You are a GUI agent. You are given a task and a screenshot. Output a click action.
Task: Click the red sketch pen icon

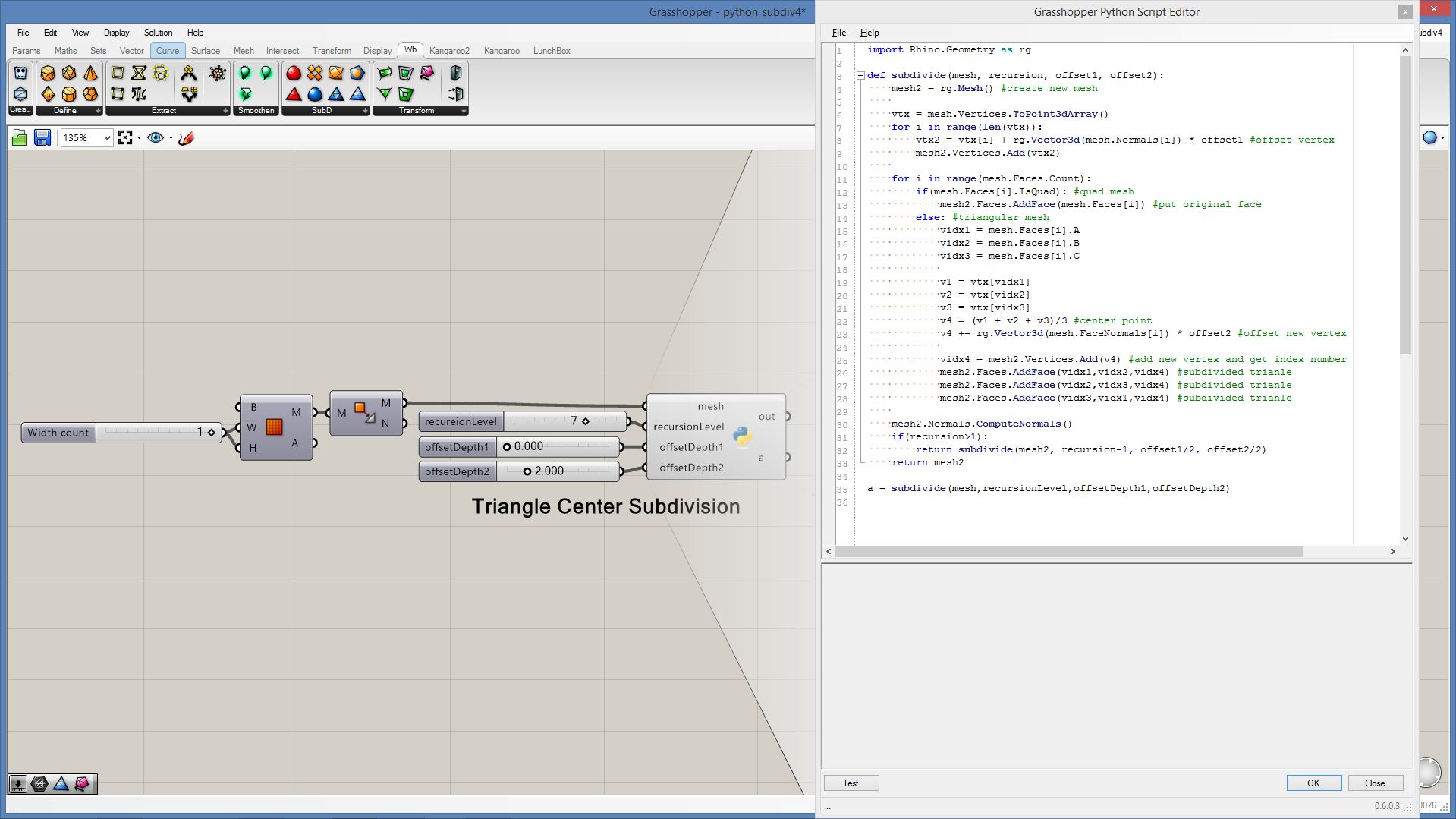tap(187, 137)
